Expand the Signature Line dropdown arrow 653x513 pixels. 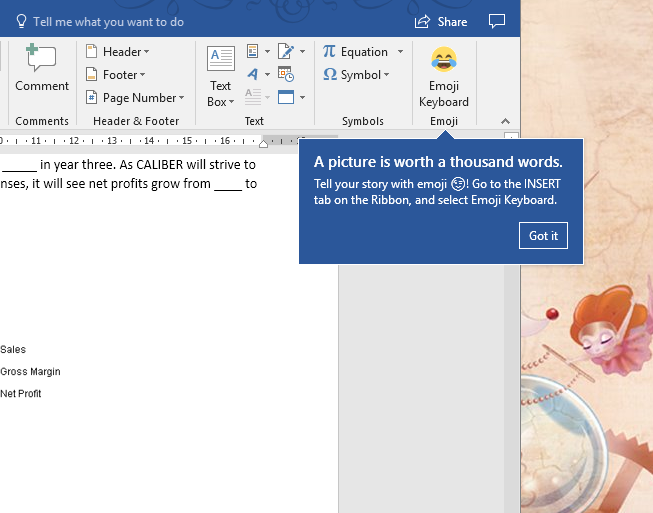pyautogui.click(x=302, y=52)
